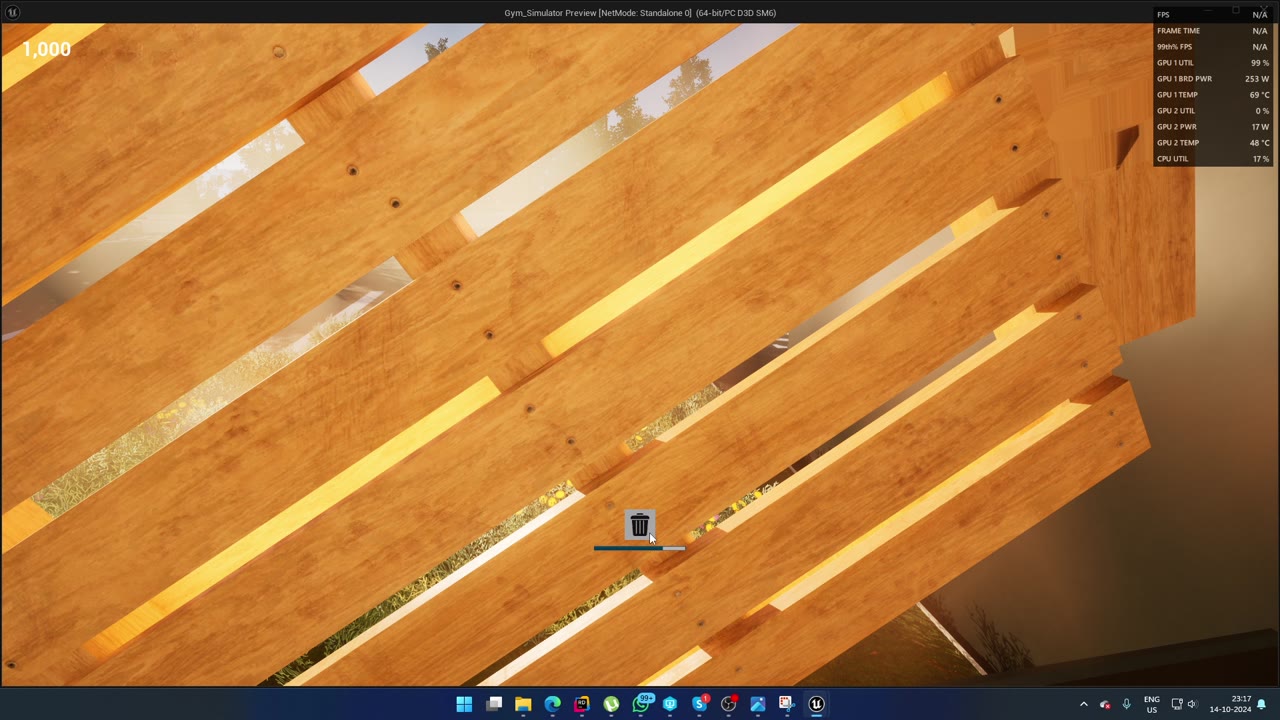Click the Gym_Simulator Preview window title
Screen dimensions: 1280x720
[x=640, y=13]
